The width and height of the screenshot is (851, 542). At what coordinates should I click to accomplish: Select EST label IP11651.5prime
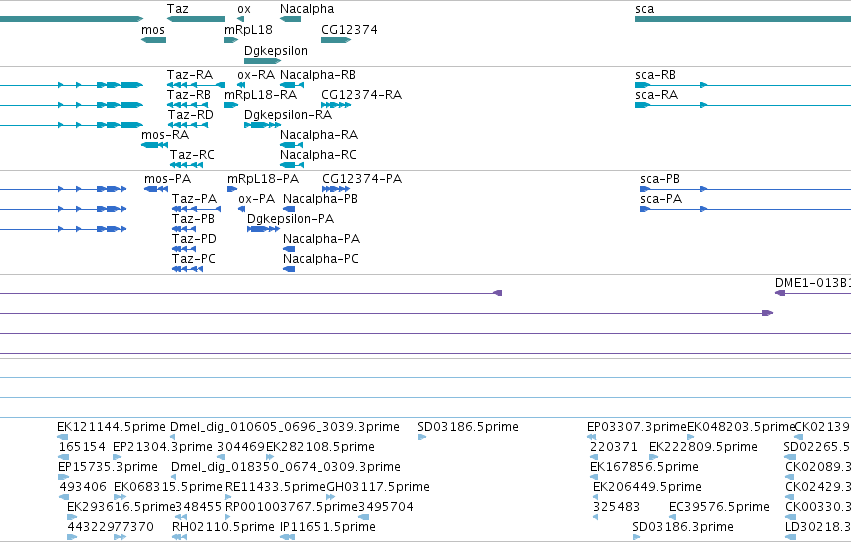328,527
